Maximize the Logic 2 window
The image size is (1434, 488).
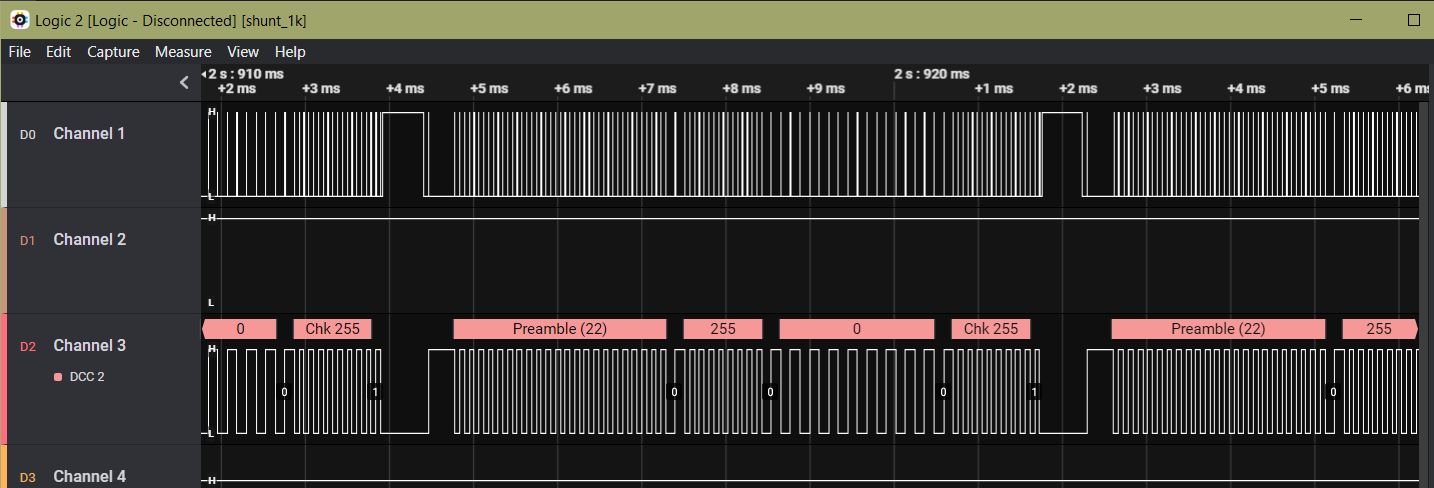click(1414, 20)
